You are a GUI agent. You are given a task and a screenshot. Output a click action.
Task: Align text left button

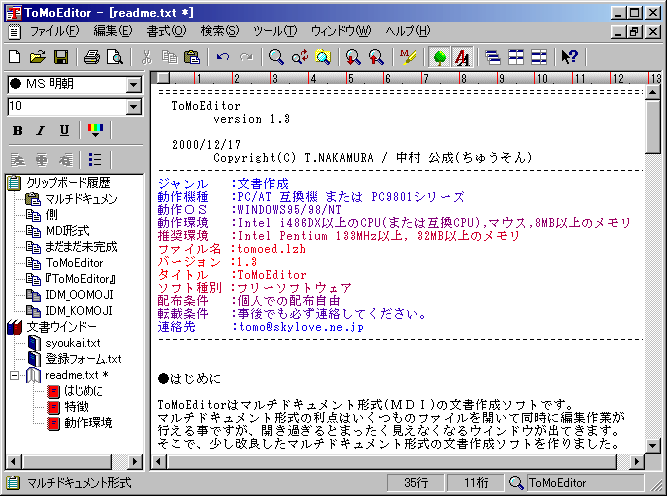click(x=17, y=160)
